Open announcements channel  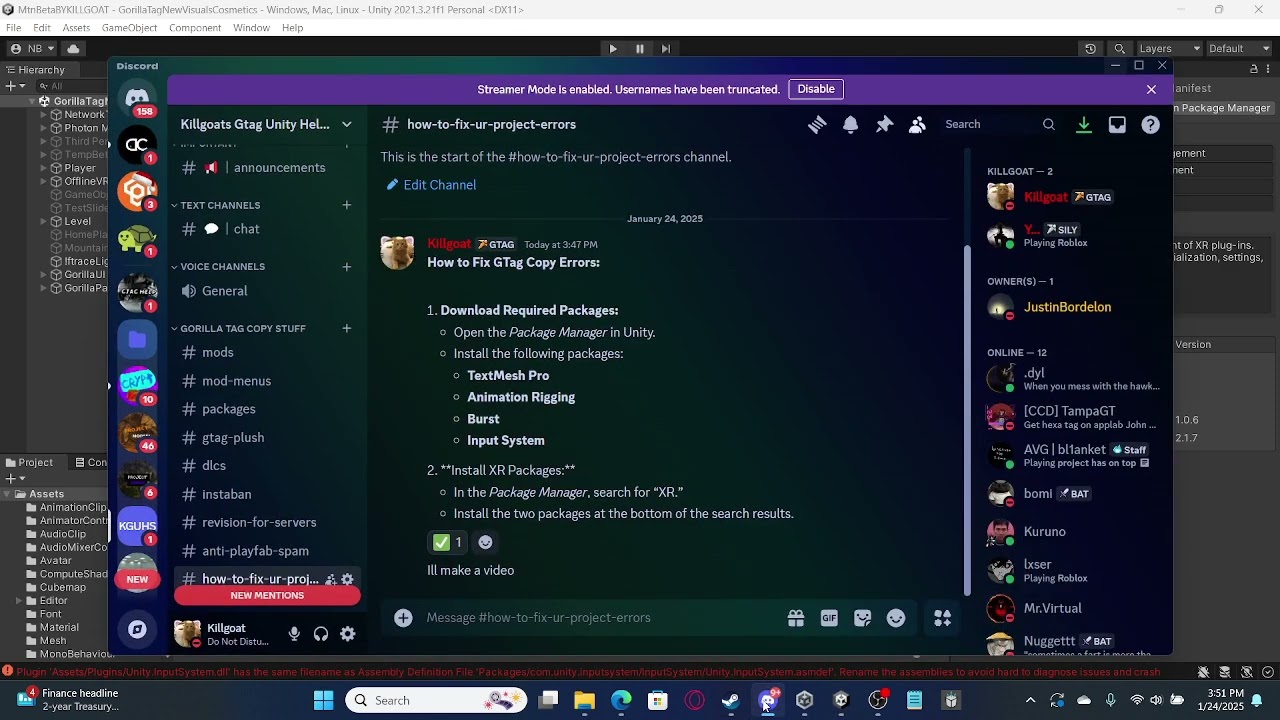[266, 168]
